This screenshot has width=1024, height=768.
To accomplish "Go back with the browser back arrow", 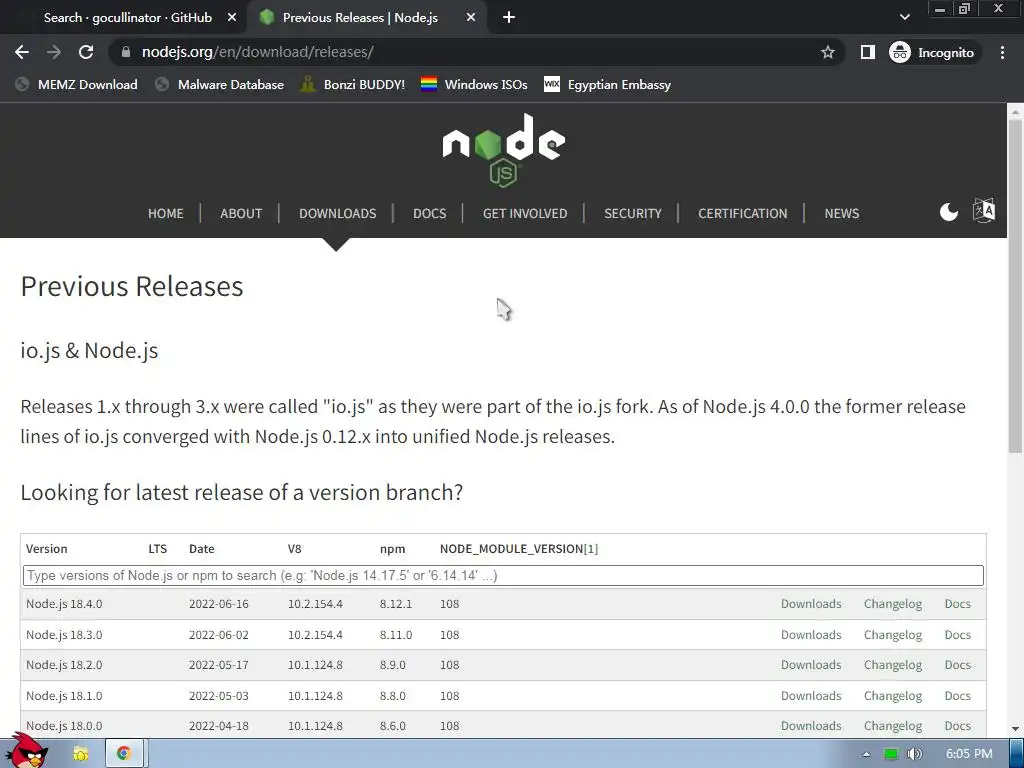I will coord(22,52).
